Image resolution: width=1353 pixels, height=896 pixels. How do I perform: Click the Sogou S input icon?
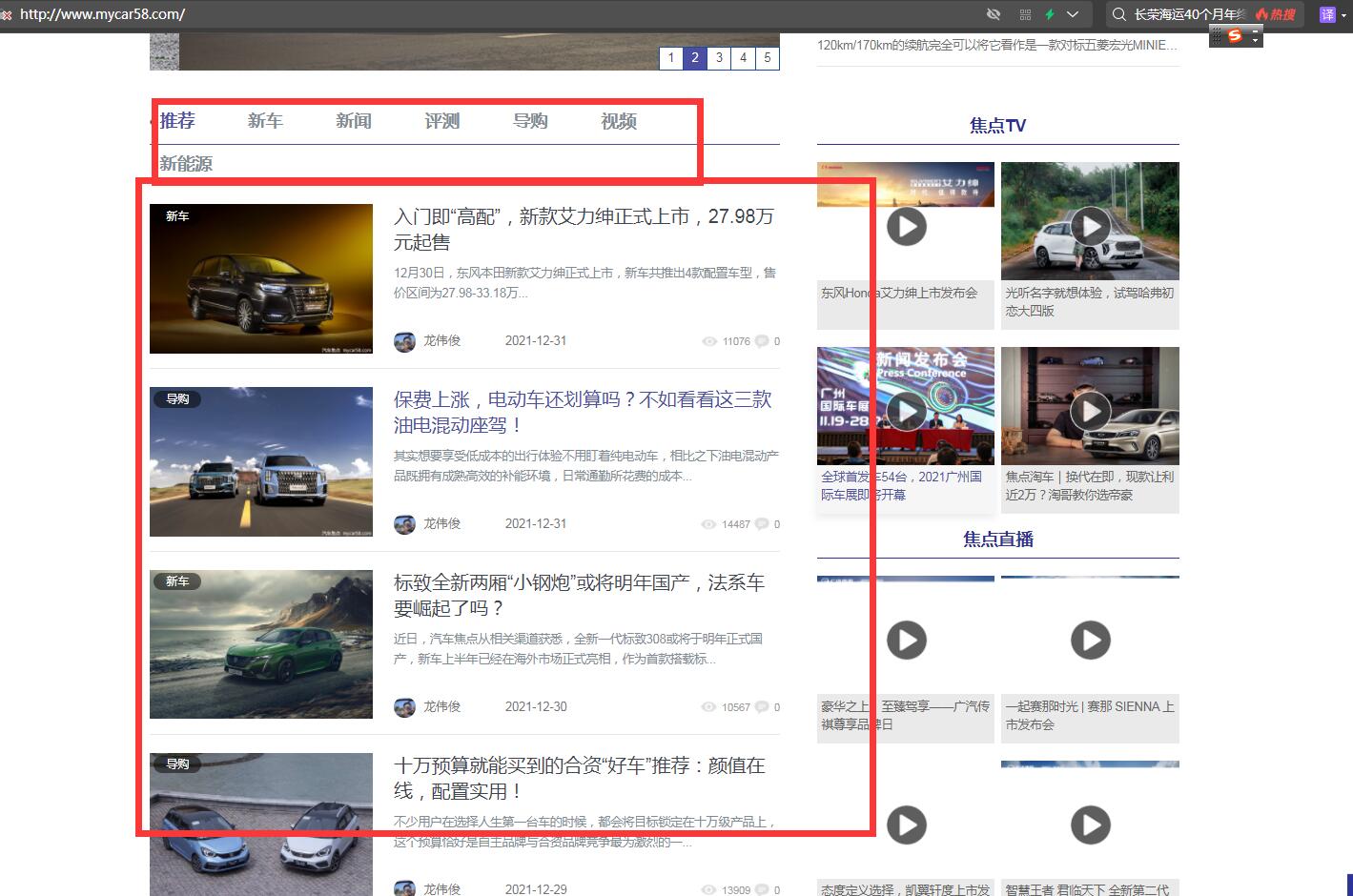click(x=1236, y=36)
